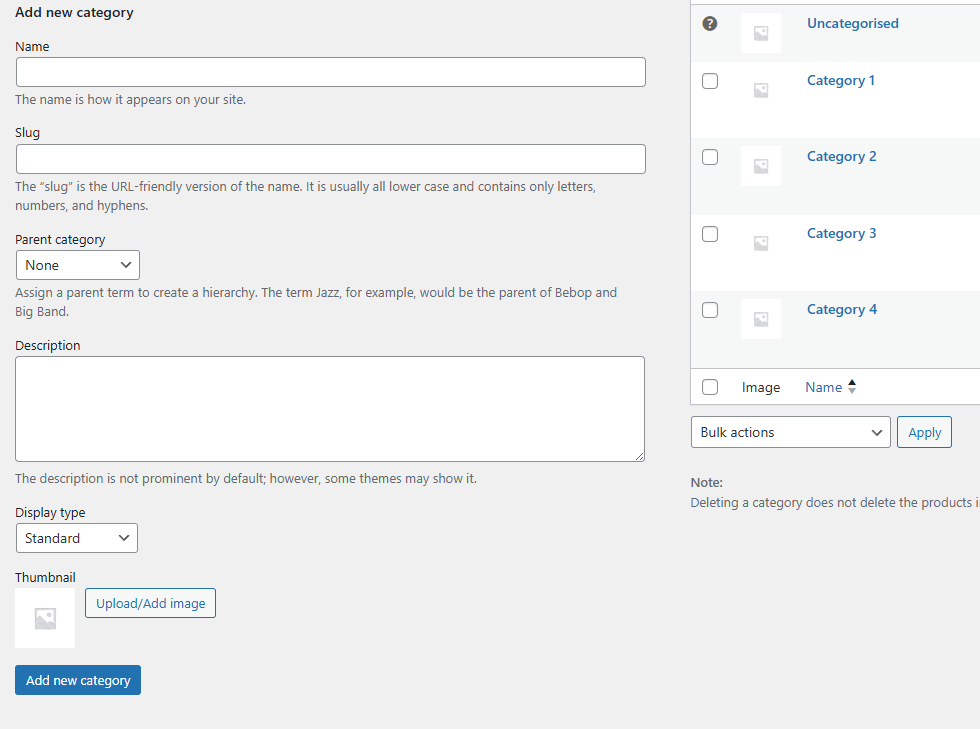The image size is (980, 729).
Task: Click Apply next to Bulk actions
Action: [x=924, y=432]
